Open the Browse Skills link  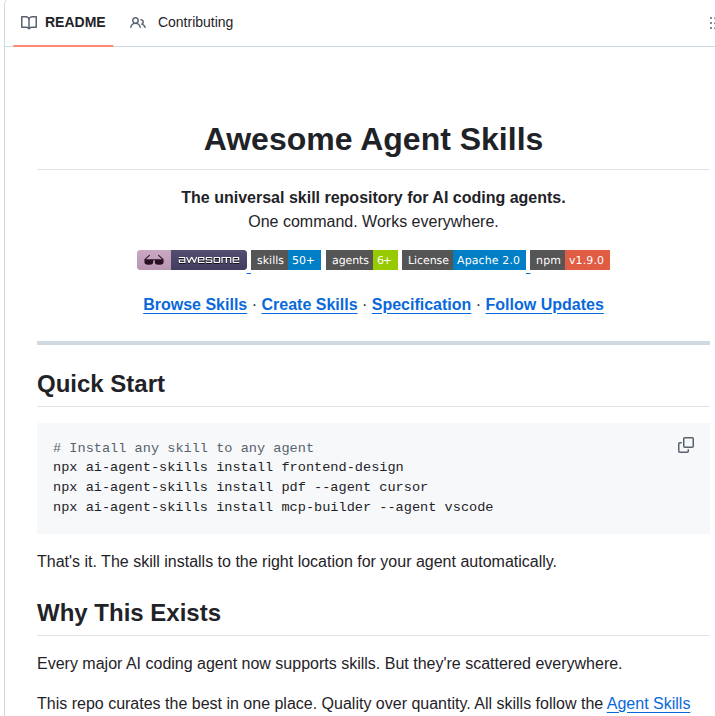[195, 305]
